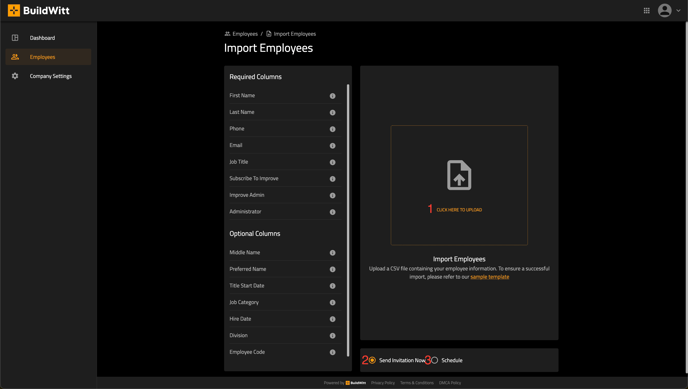
Task: Show info for Title Start Date
Action: [x=333, y=286]
